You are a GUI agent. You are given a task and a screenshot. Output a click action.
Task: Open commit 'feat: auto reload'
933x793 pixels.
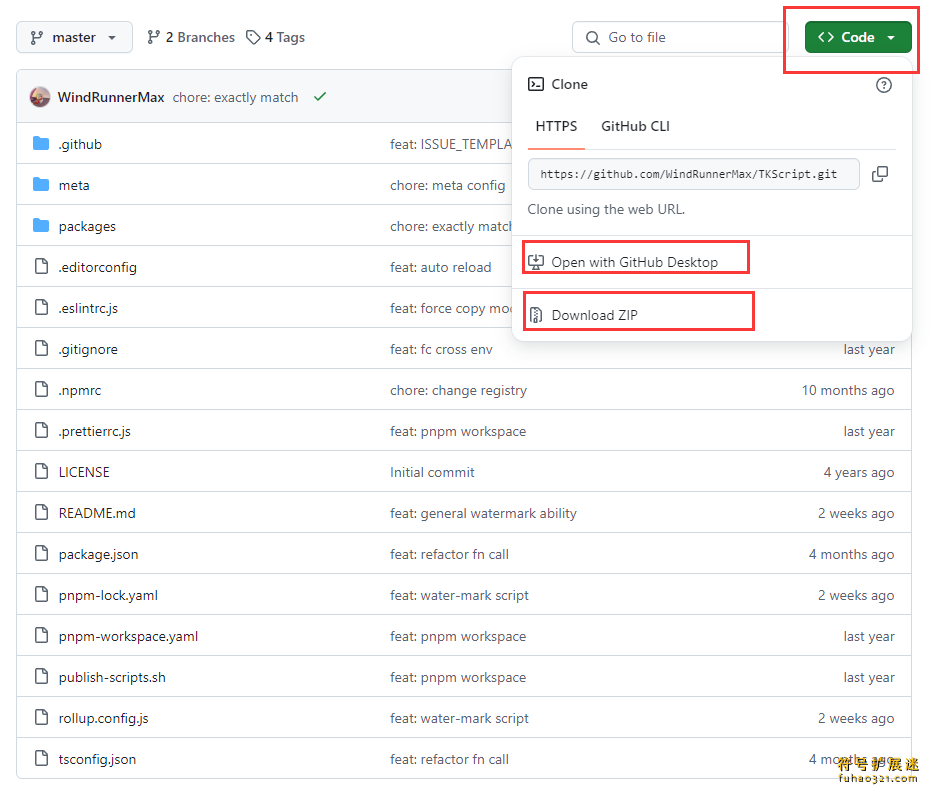pyautogui.click(x=440, y=268)
